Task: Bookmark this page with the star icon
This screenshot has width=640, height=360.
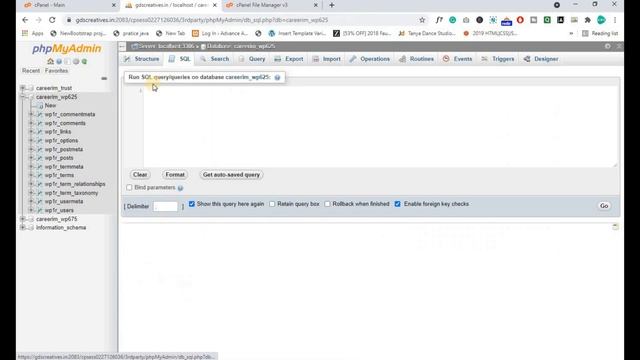Action: pyautogui.click(x=422, y=20)
